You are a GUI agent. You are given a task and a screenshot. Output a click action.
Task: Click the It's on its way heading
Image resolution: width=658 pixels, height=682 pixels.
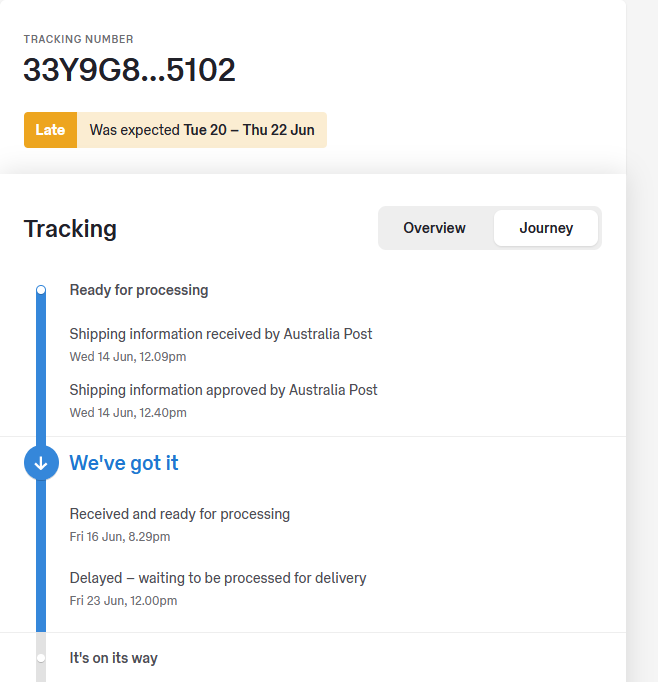click(113, 658)
